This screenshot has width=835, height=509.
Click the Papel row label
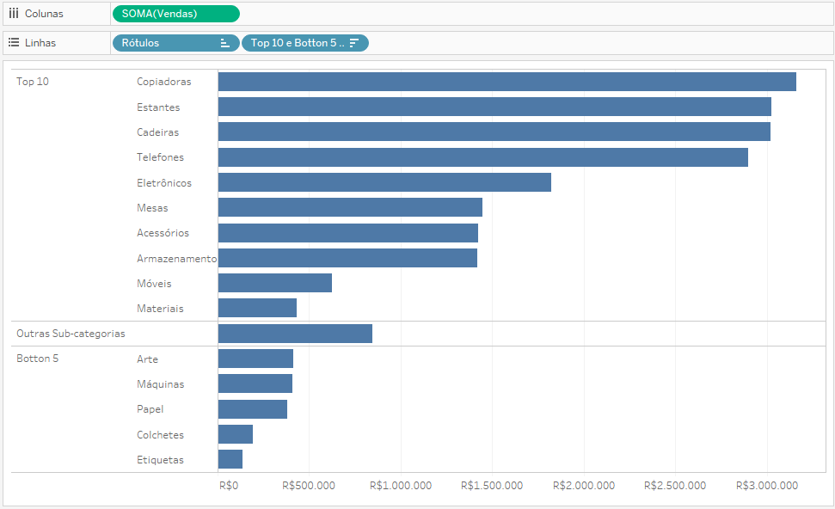click(x=150, y=409)
